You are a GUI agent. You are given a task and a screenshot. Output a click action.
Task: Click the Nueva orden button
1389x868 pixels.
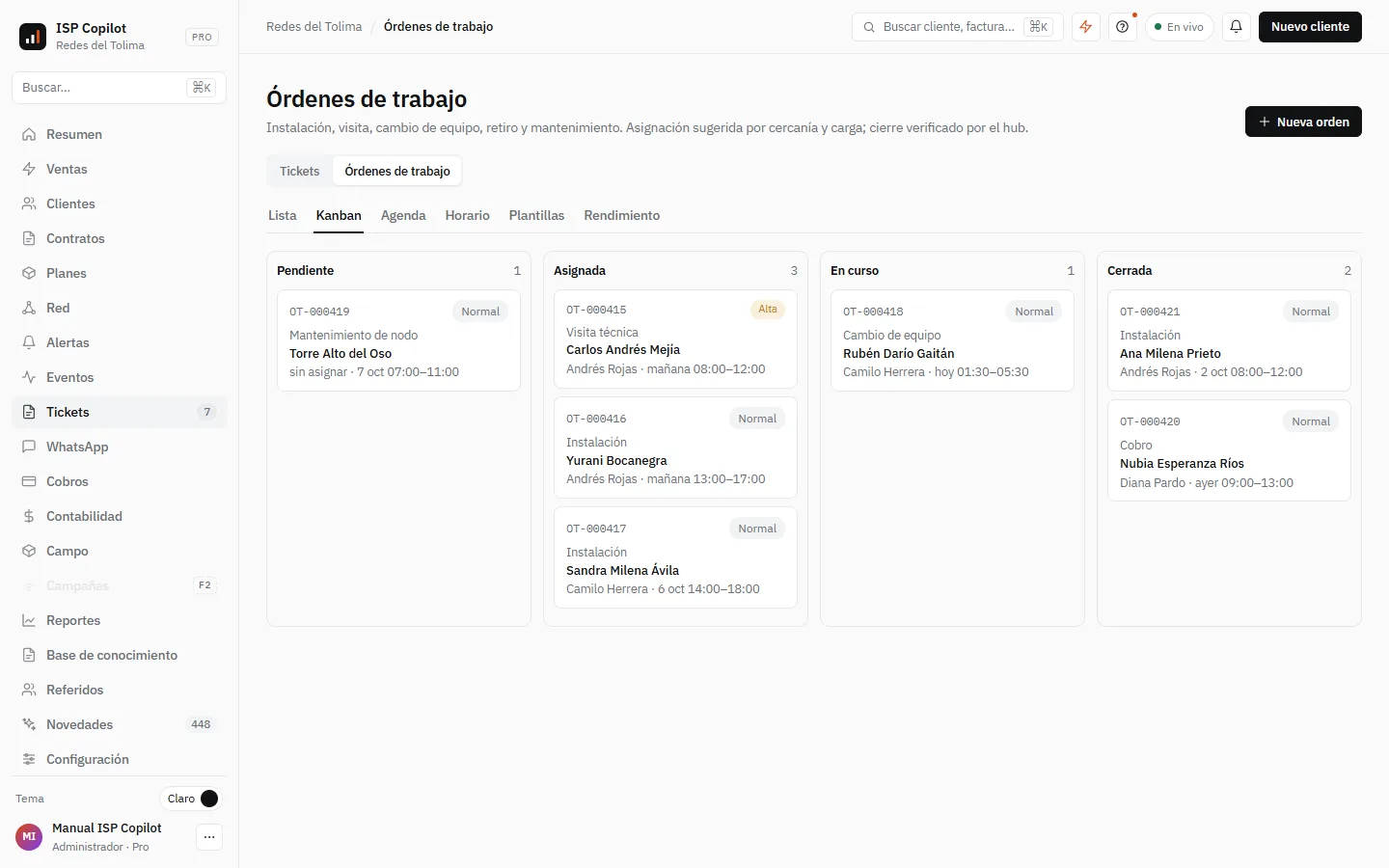tap(1303, 122)
